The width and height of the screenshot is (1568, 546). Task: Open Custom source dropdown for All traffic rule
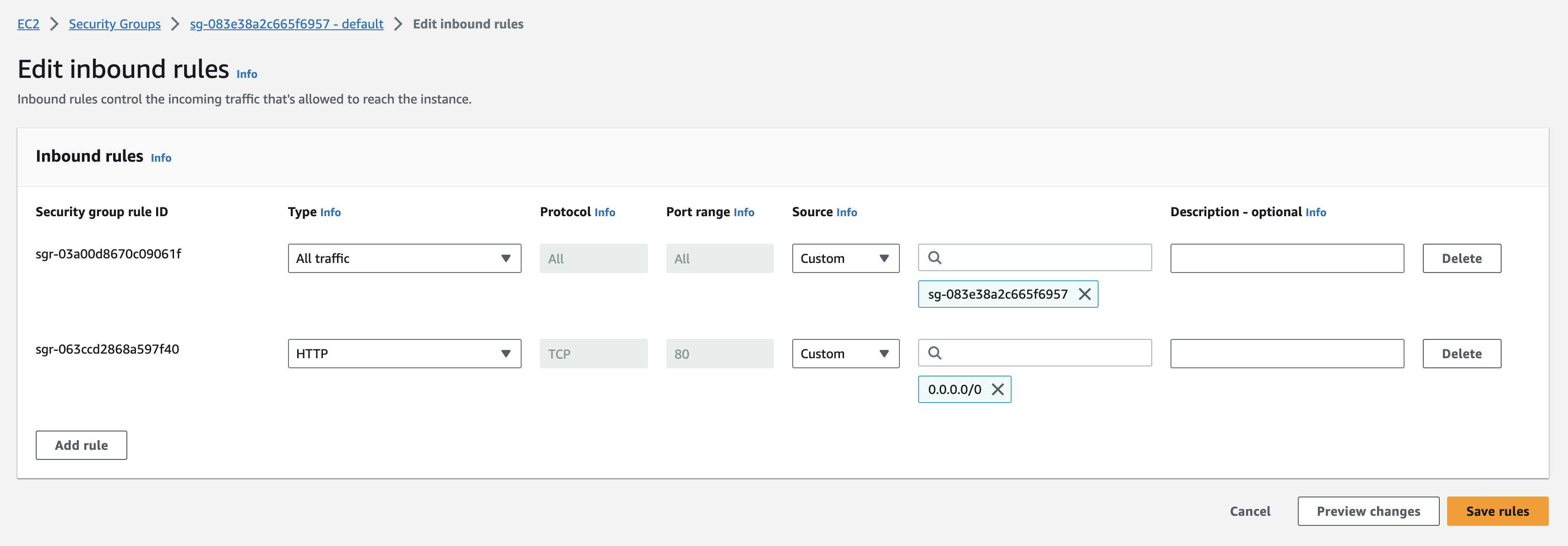tap(845, 259)
